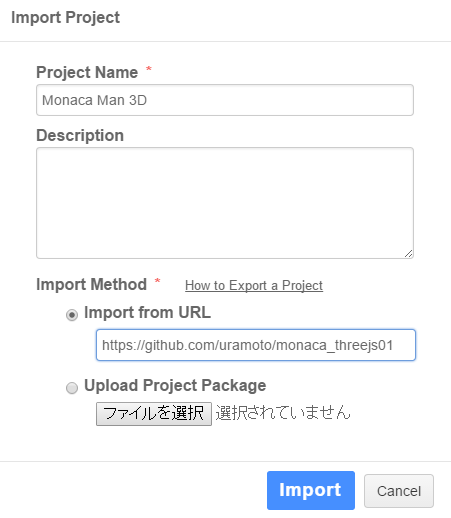Focus the Project Name text field
The width and height of the screenshot is (451, 518).
225,100
